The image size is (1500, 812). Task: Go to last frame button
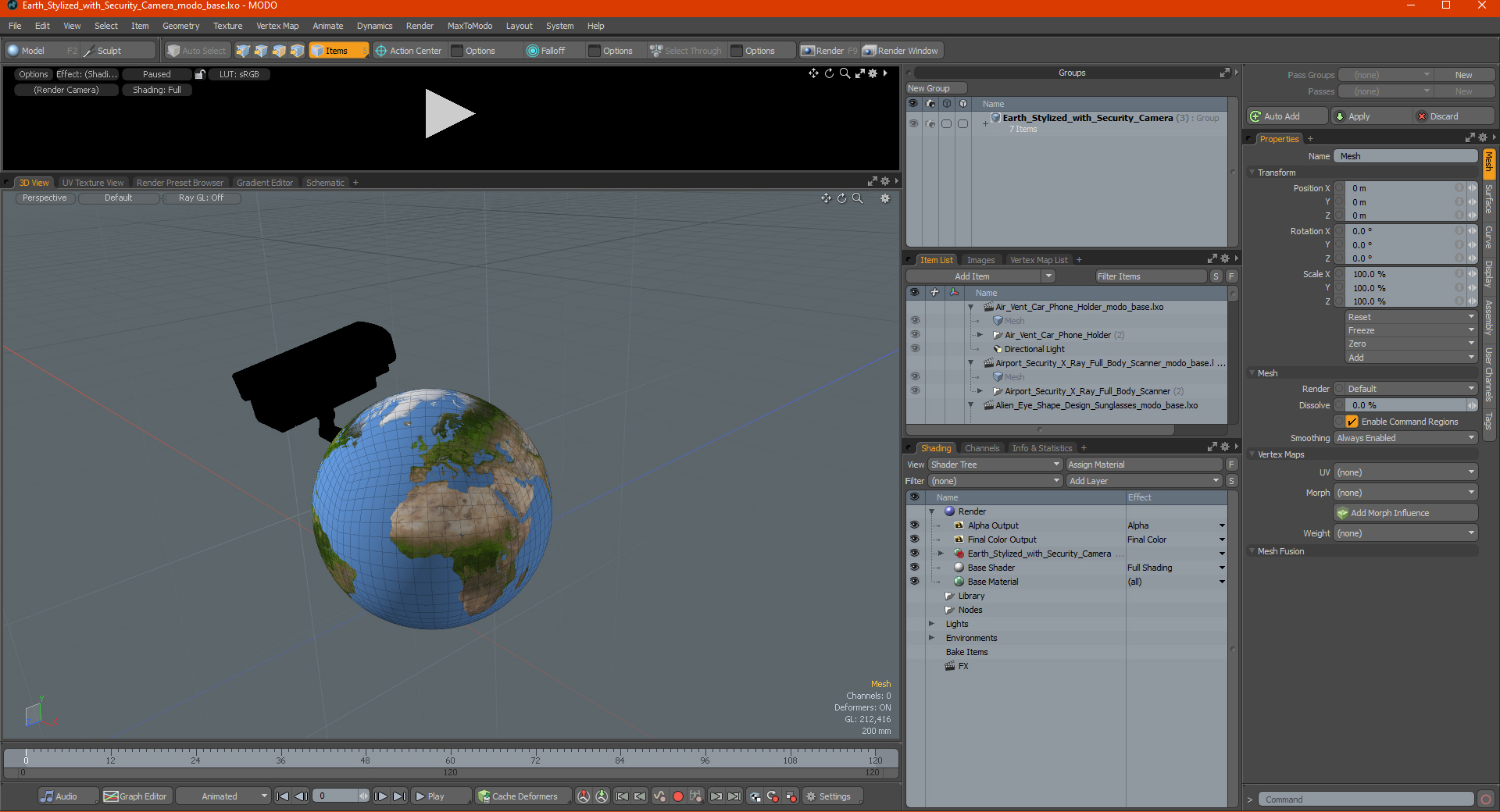coord(399,796)
